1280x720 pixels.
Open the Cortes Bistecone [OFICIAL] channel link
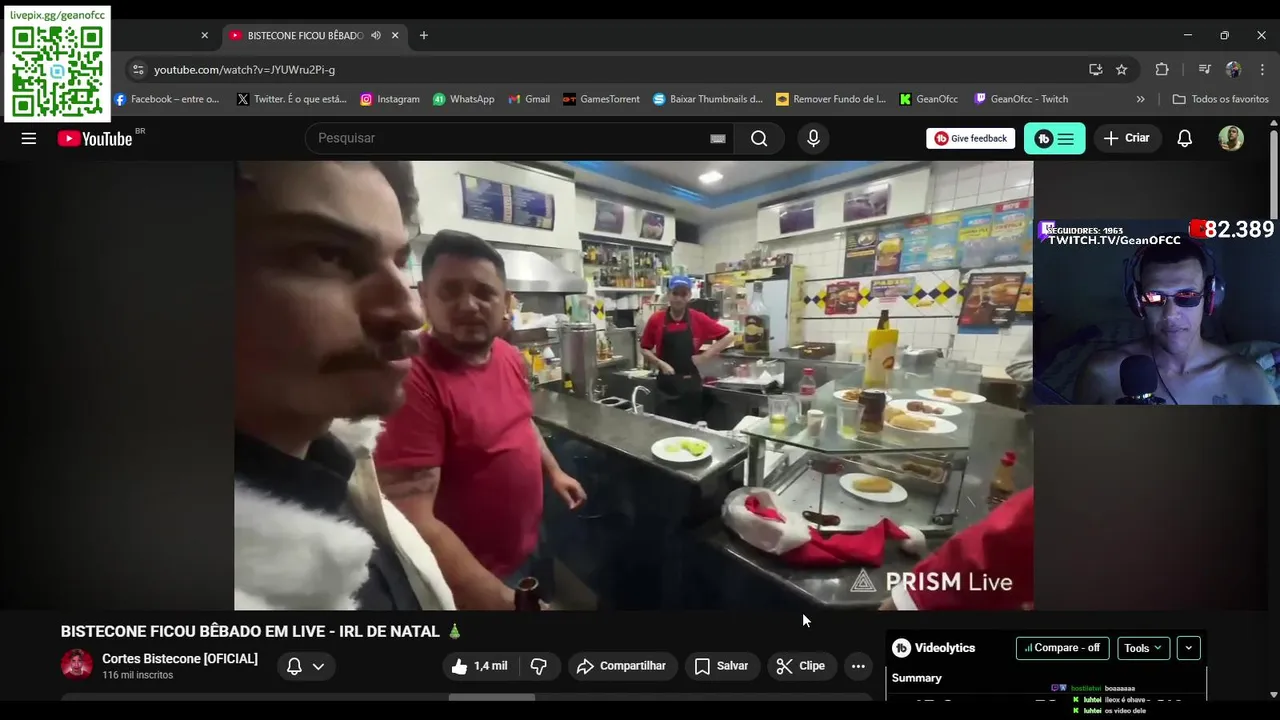pos(180,659)
